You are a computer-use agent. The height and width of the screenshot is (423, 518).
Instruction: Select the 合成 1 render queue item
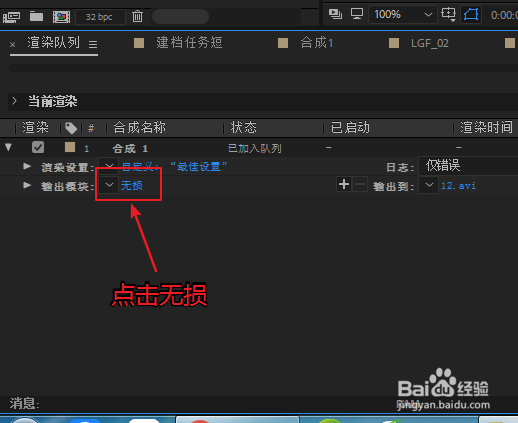[130, 148]
